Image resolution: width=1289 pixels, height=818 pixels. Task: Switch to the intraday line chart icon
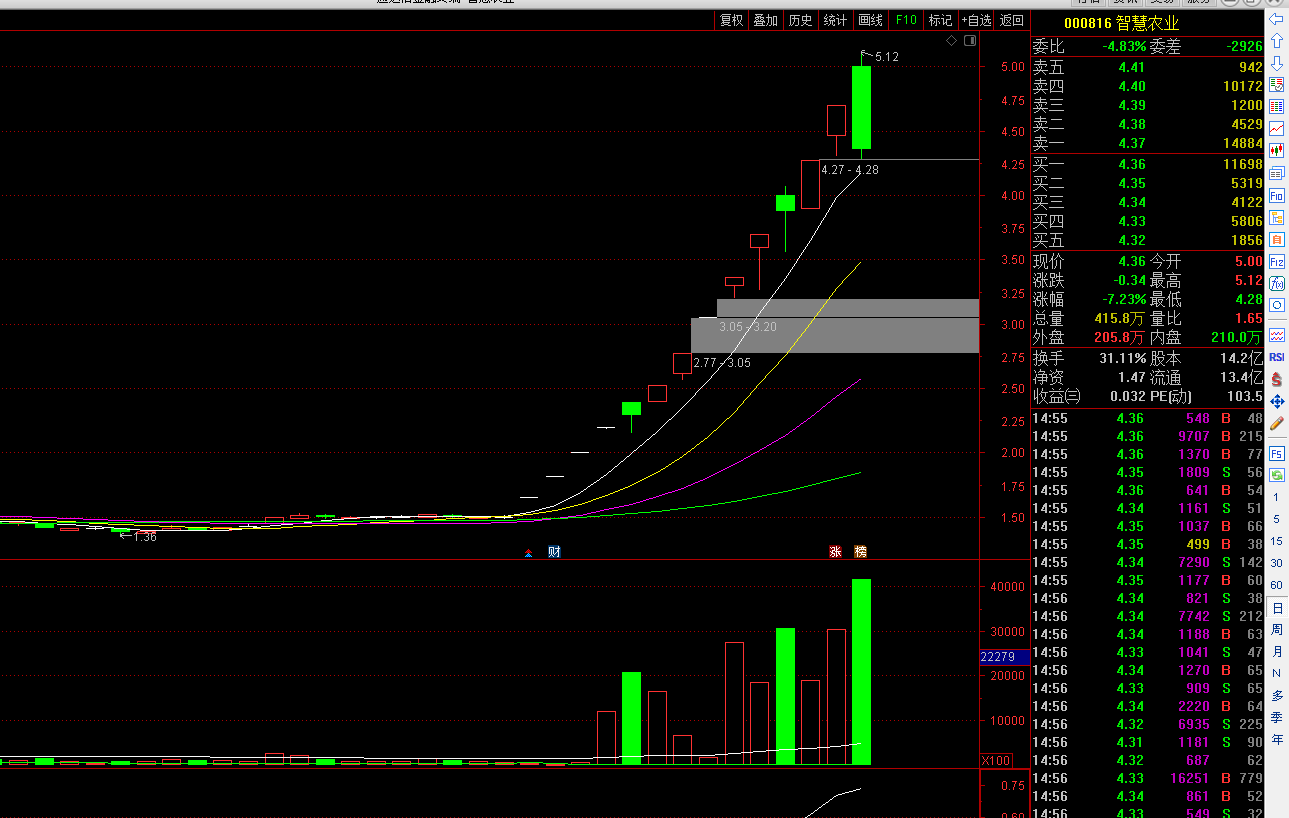(x=1276, y=129)
